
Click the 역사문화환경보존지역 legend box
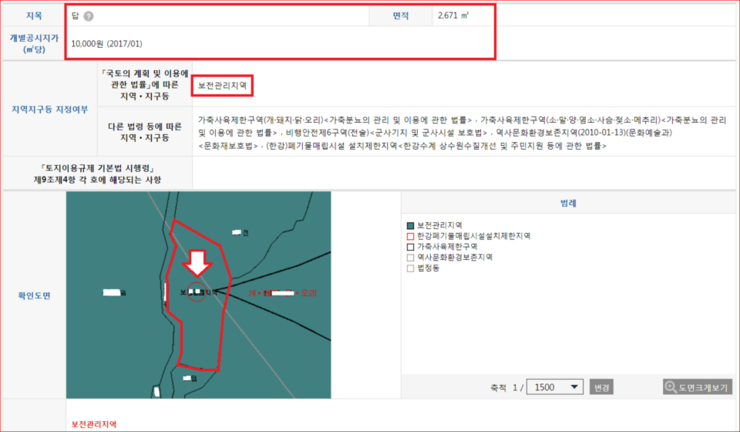[x=410, y=258]
